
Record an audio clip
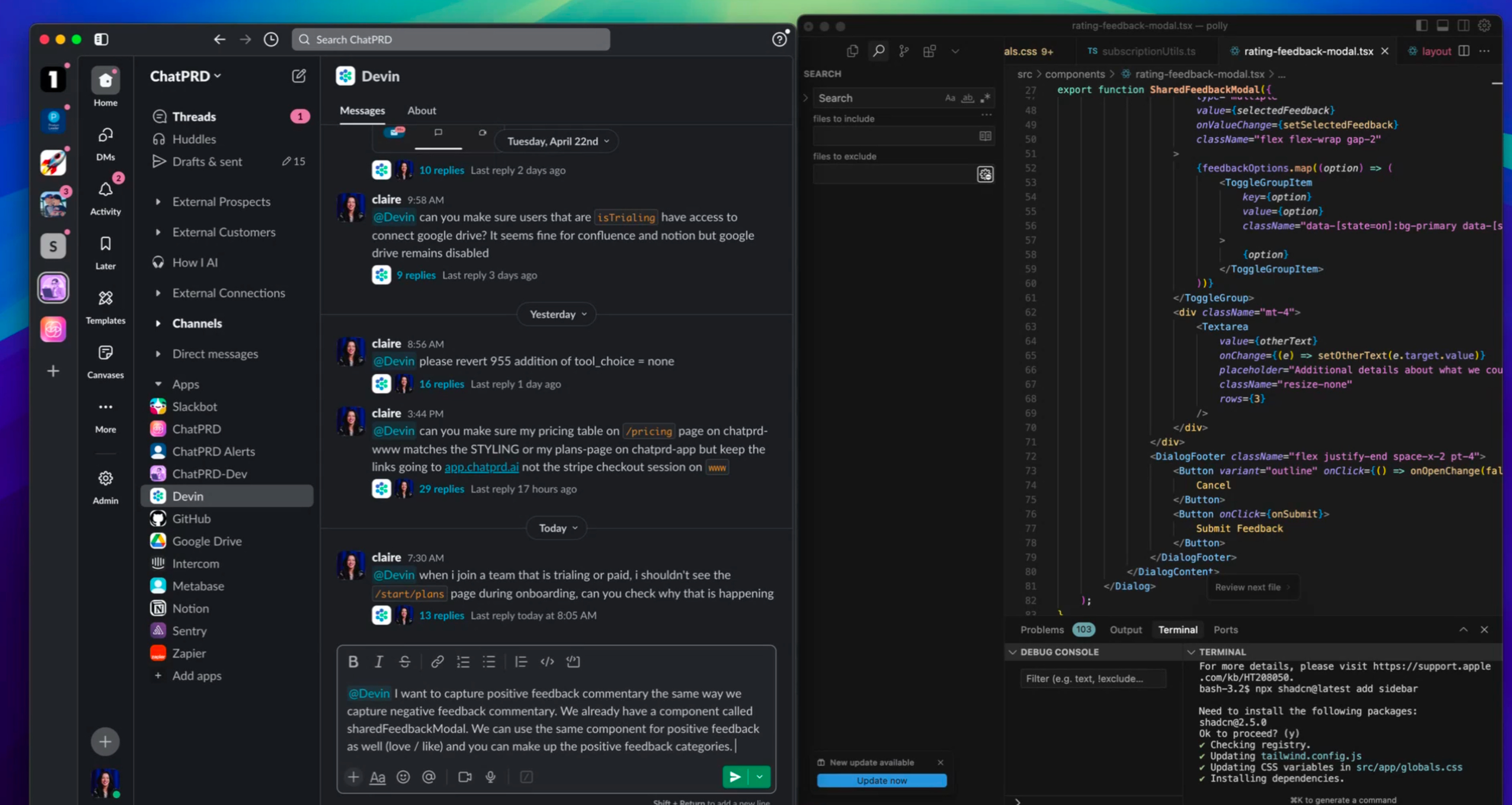point(491,777)
